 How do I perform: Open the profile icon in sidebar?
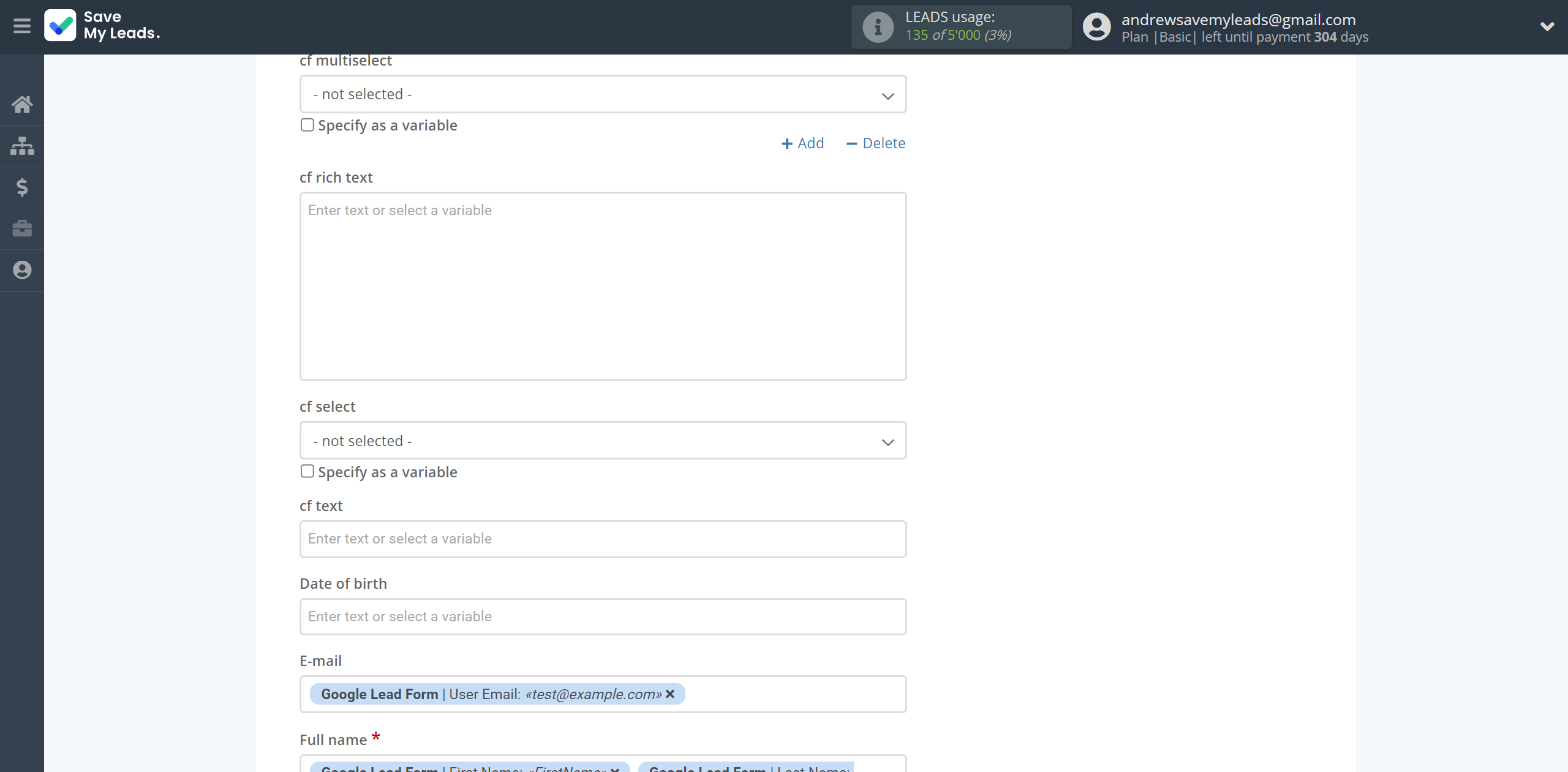click(x=22, y=270)
